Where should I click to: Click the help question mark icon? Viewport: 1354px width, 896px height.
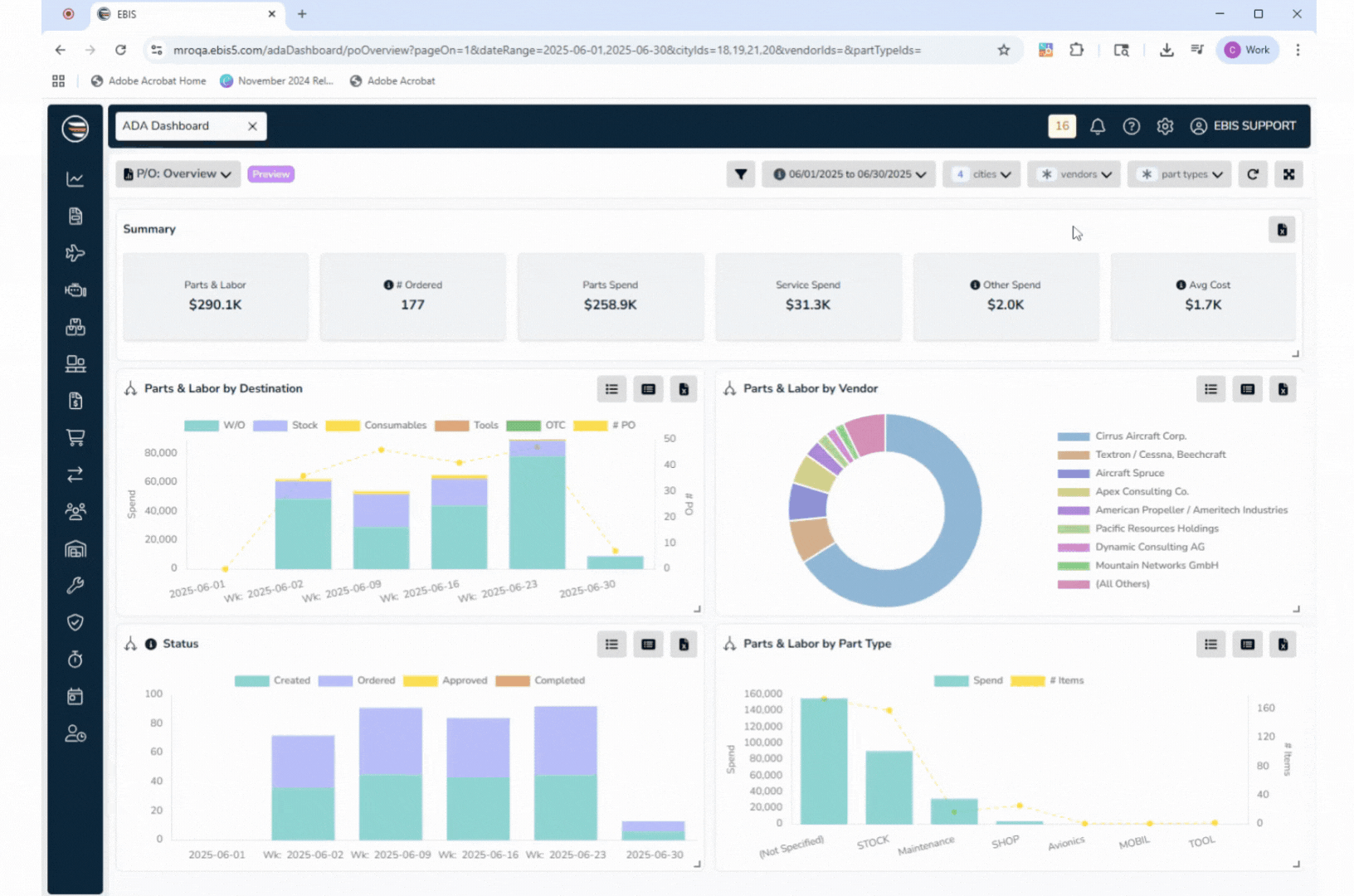pyautogui.click(x=1131, y=126)
